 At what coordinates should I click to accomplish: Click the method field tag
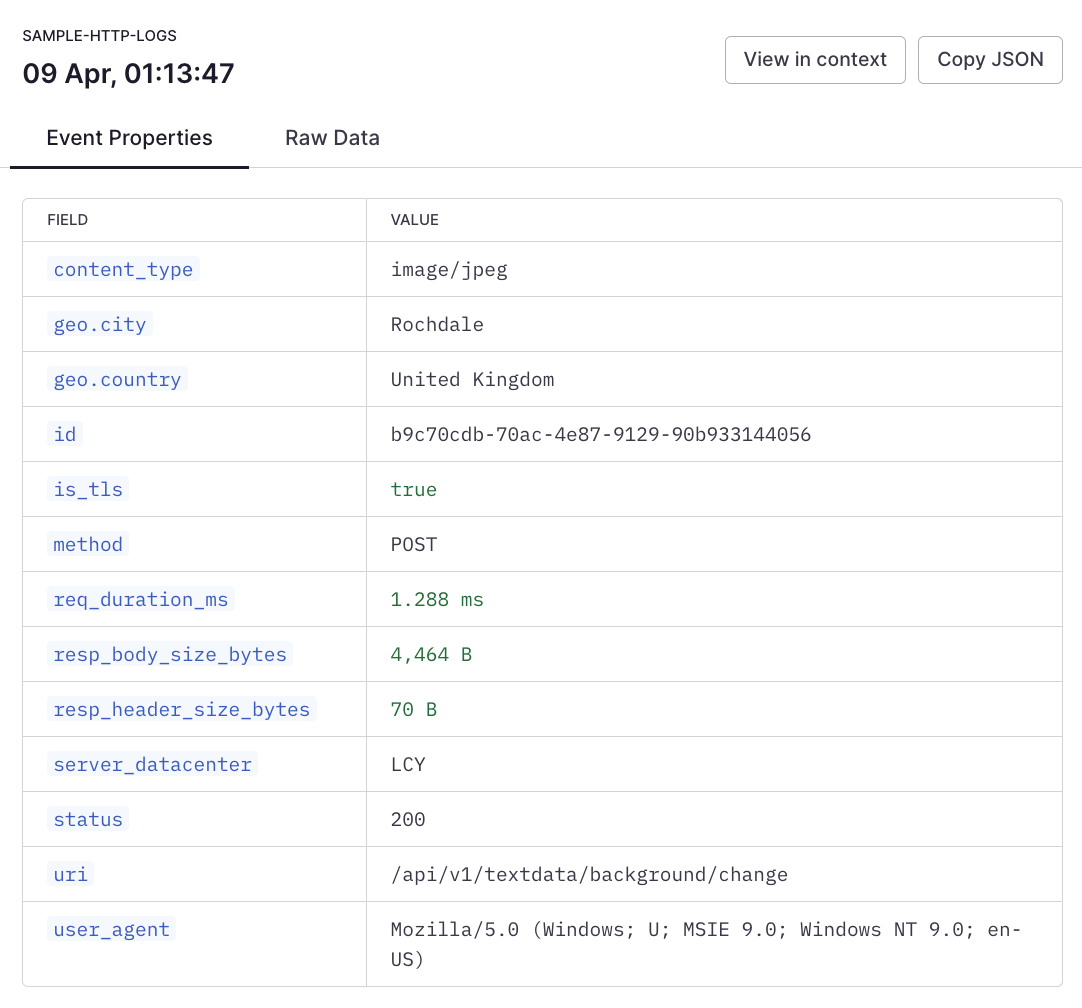point(88,544)
